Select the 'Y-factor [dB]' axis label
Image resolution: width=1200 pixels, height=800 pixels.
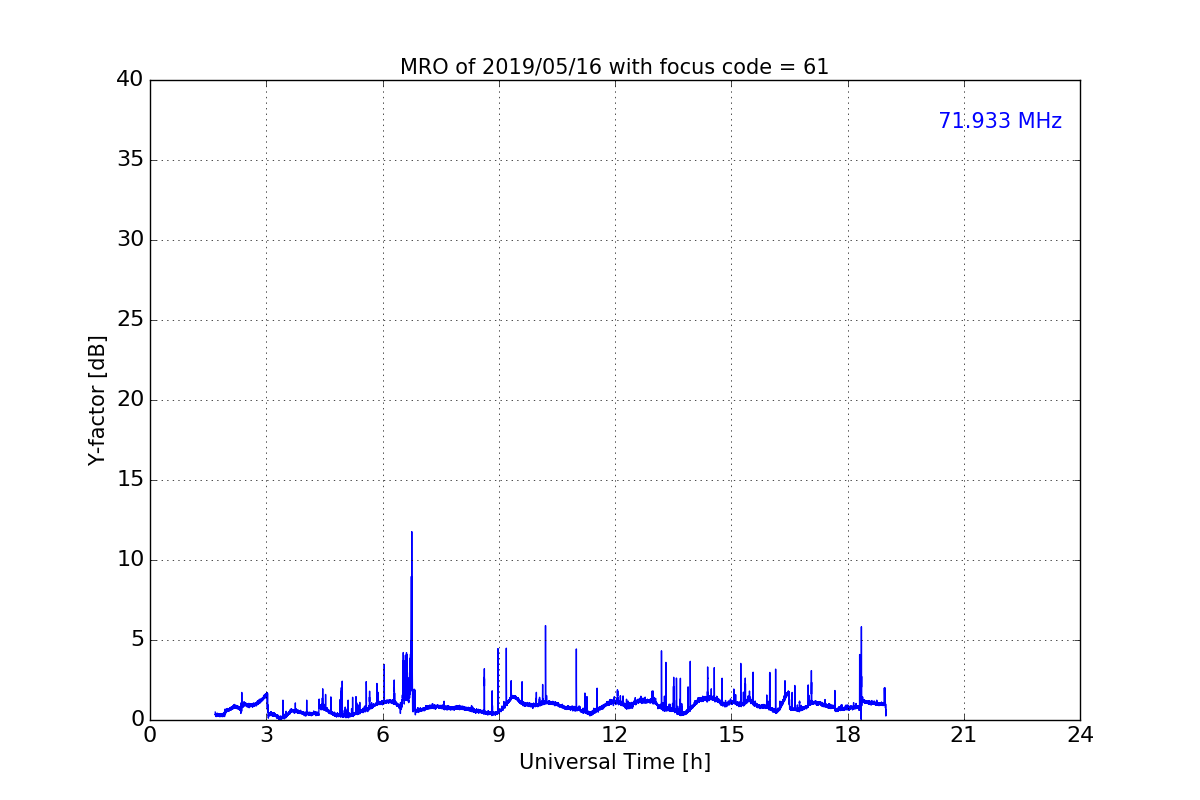click(x=97, y=400)
